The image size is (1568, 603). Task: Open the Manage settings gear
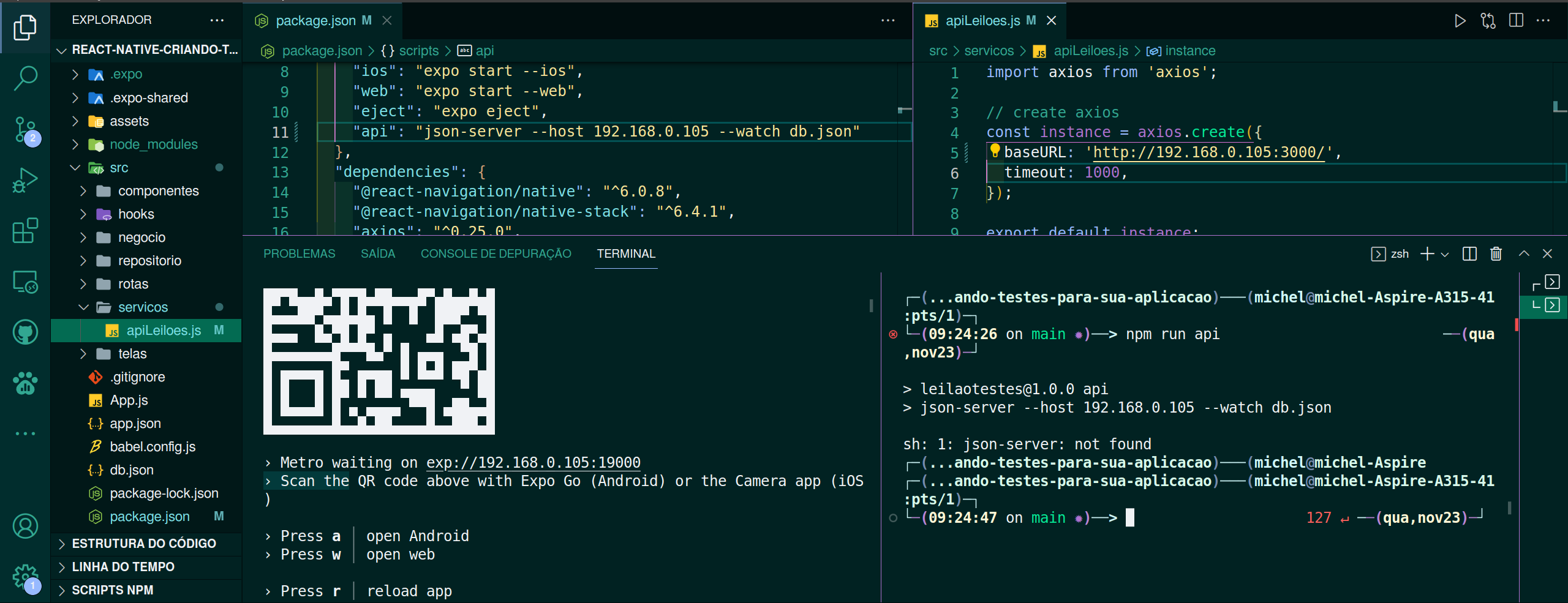coord(25,577)
